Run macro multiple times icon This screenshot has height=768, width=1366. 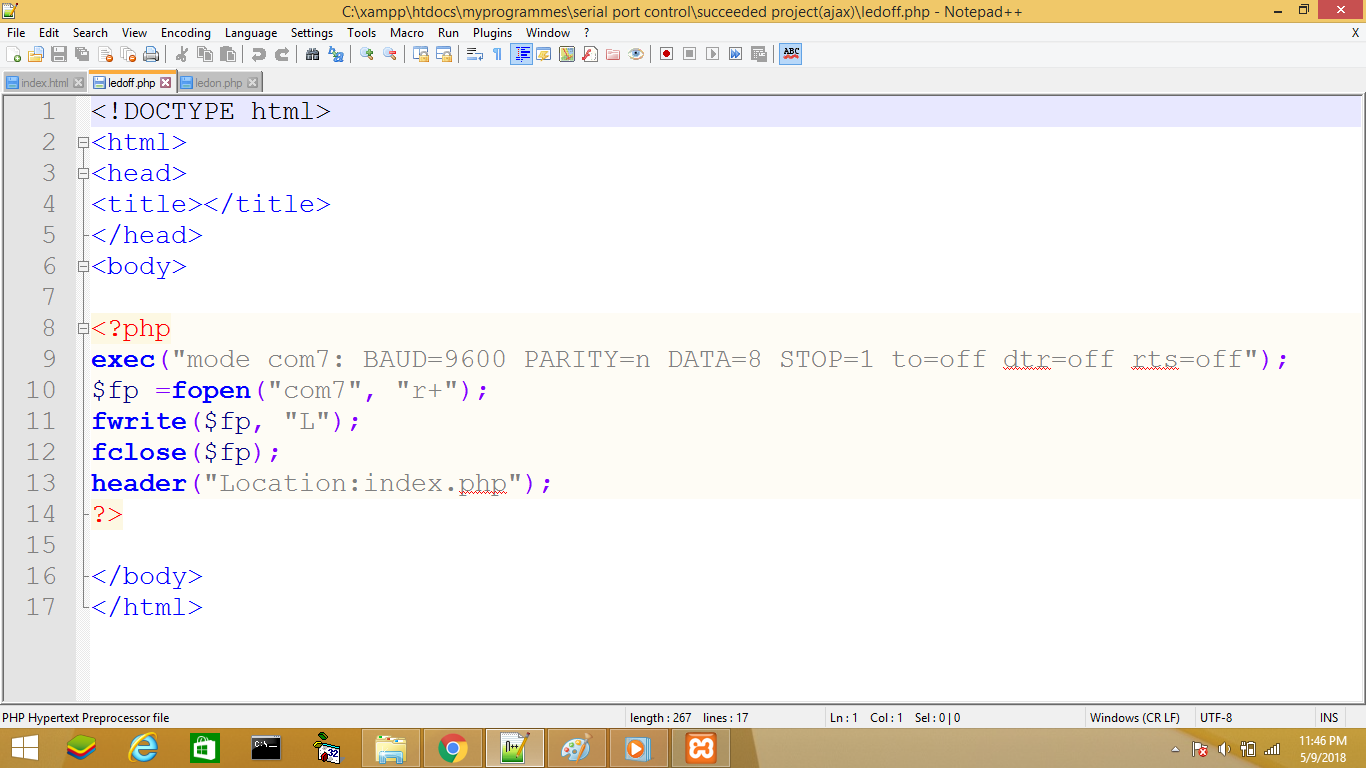point(735,54)
